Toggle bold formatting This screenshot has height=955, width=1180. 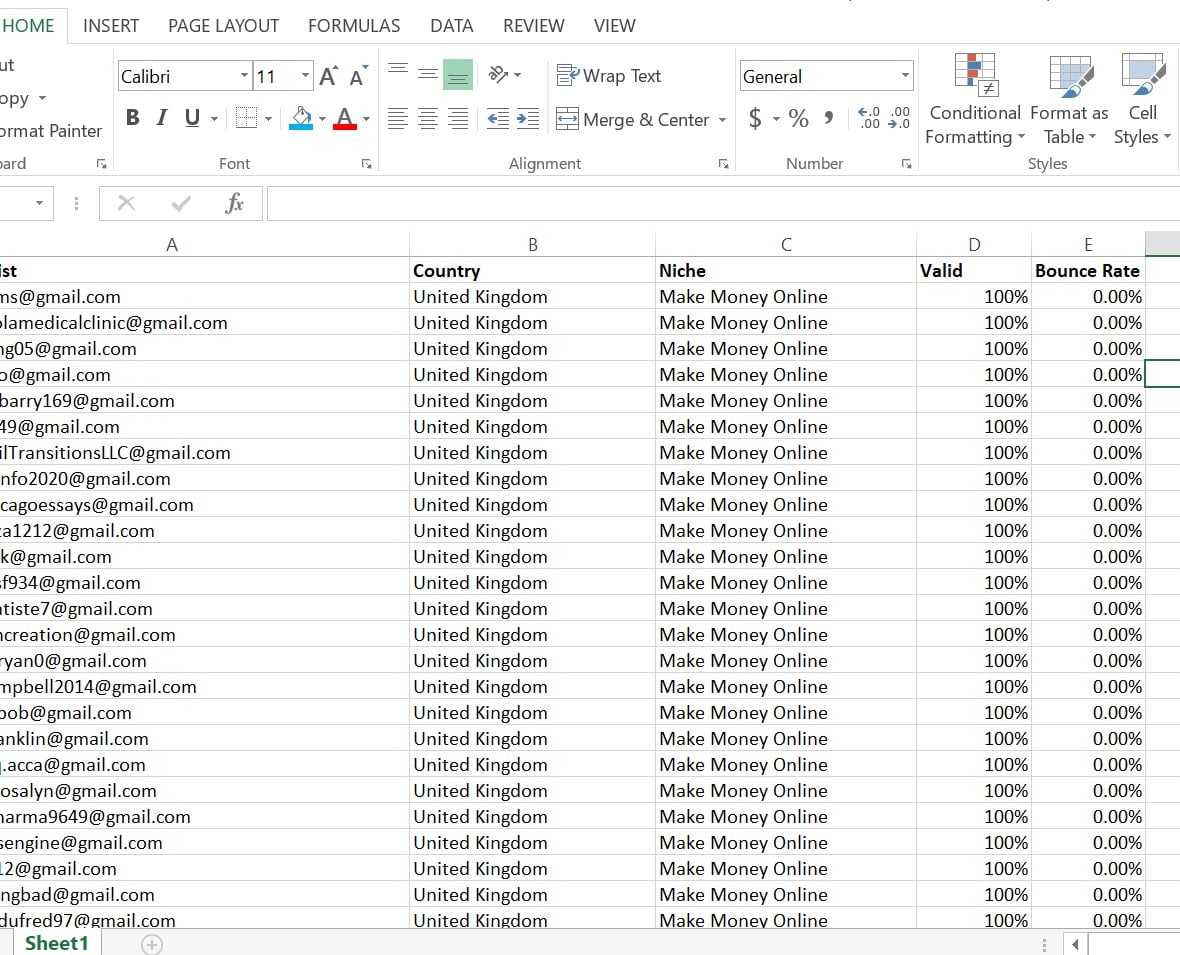click(132, 117)
